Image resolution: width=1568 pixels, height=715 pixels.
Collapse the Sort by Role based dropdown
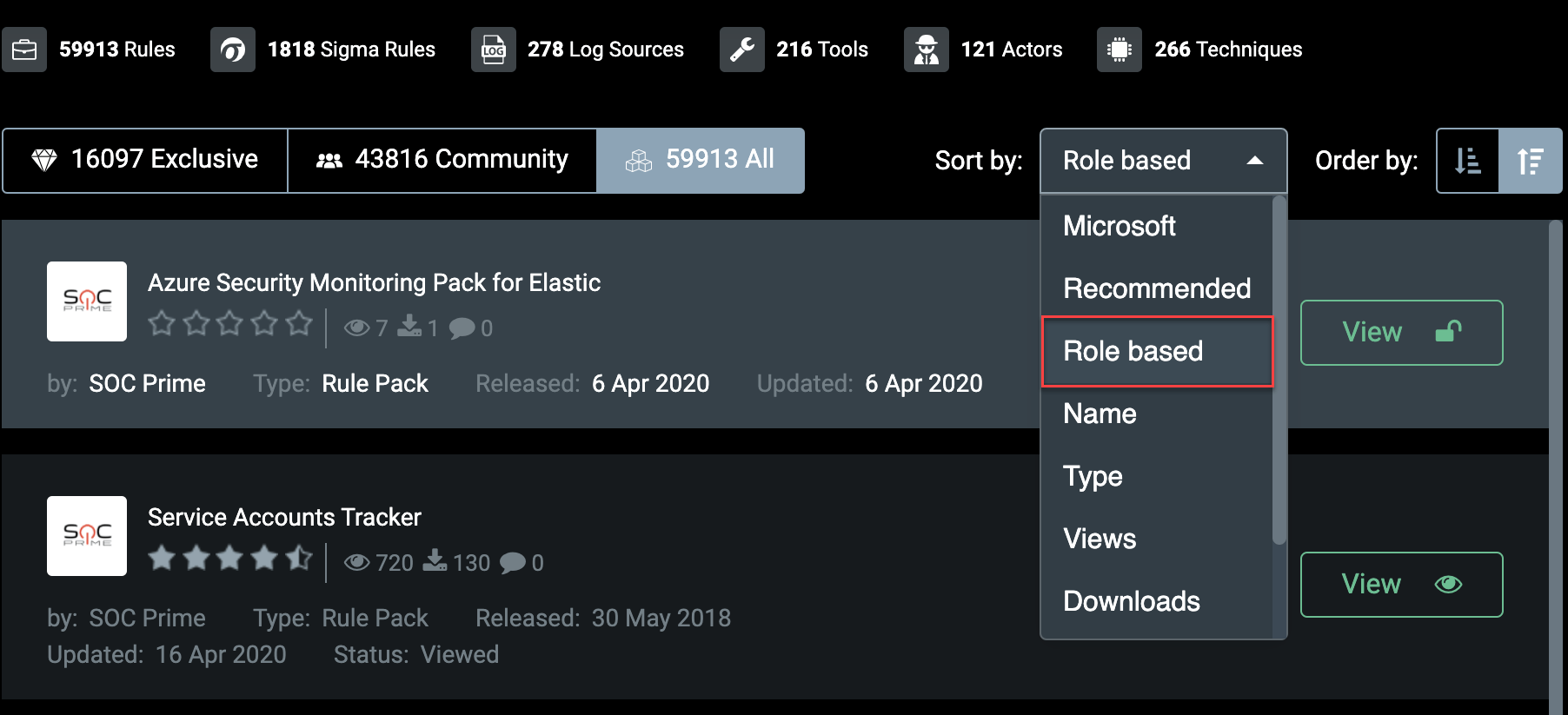click(1163, 161)
